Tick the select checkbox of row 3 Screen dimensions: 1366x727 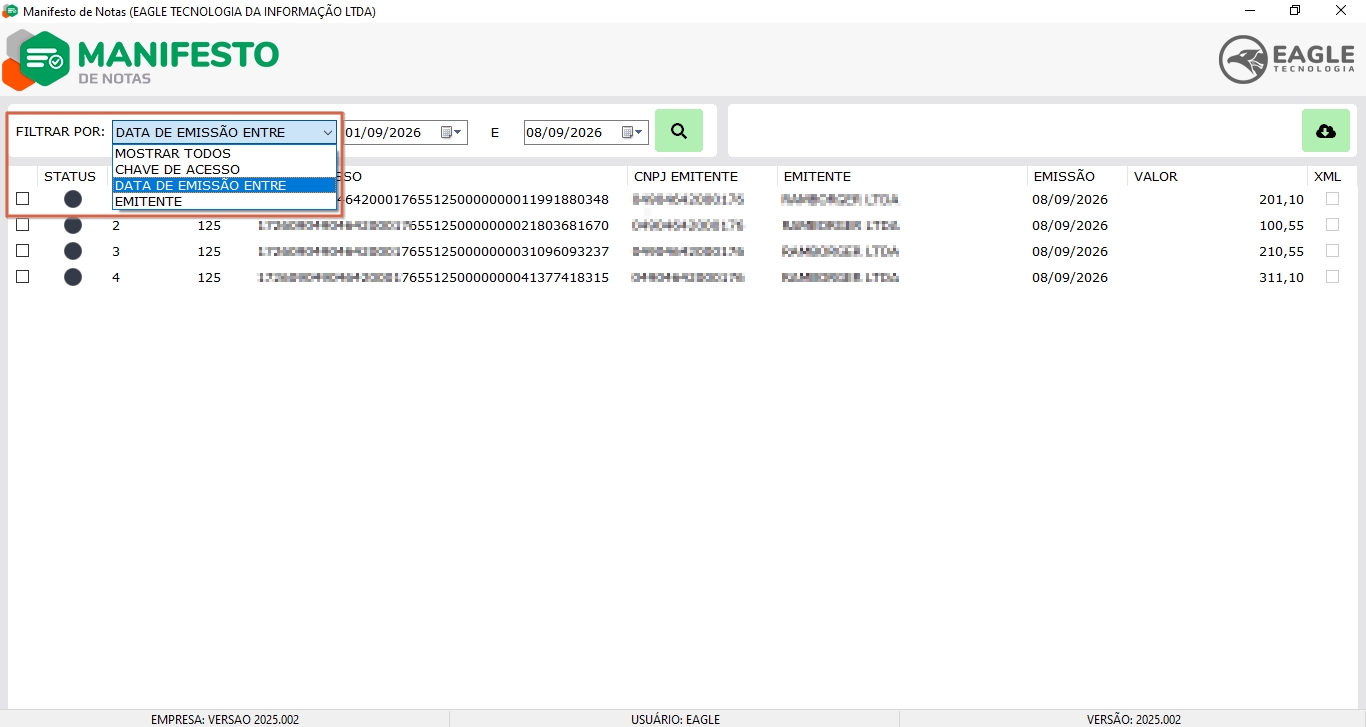(x=23, y=251)
